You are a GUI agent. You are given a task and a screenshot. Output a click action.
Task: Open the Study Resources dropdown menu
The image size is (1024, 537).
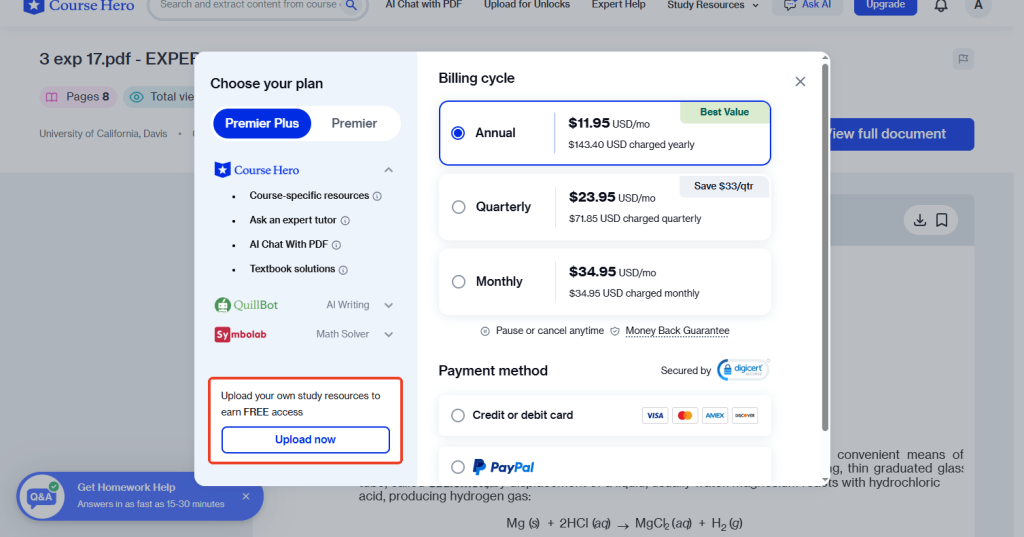712,6
